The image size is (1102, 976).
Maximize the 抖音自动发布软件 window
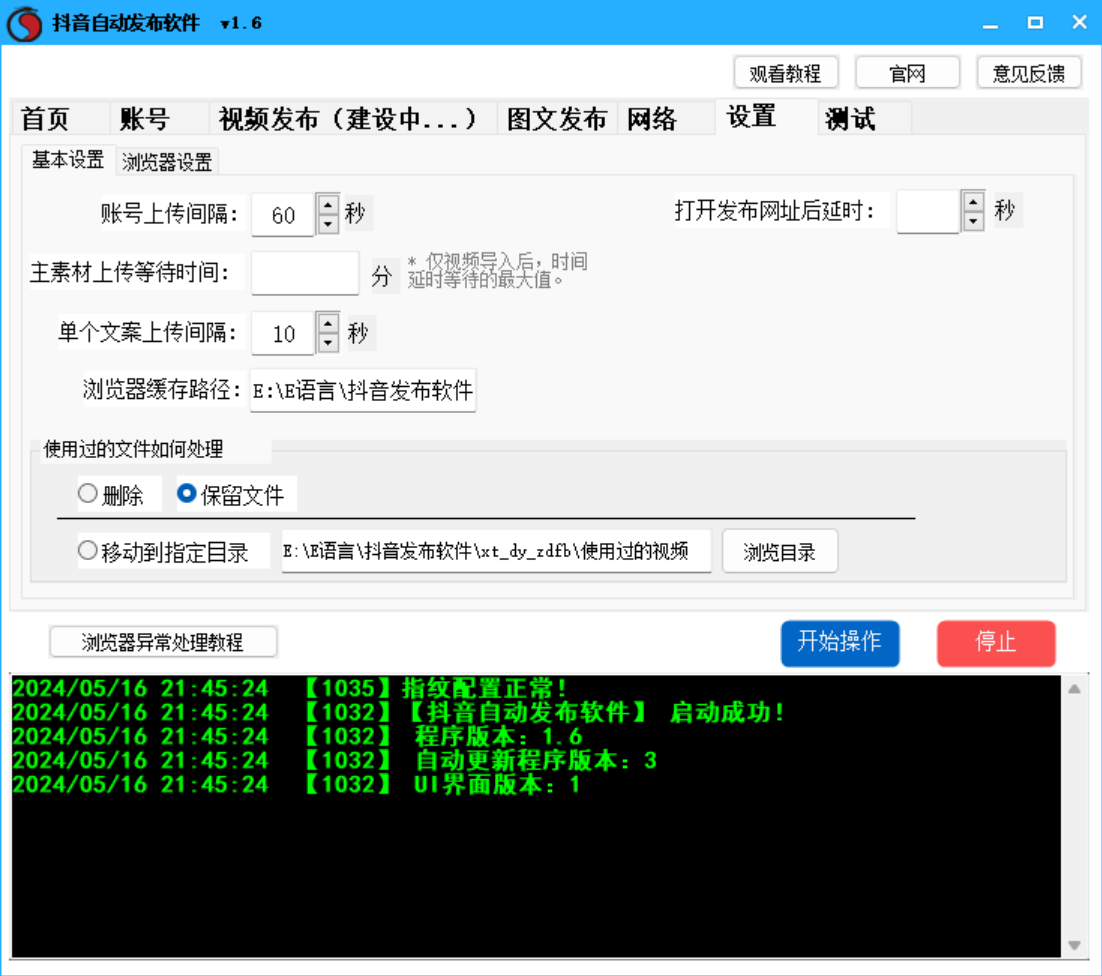1035,23
